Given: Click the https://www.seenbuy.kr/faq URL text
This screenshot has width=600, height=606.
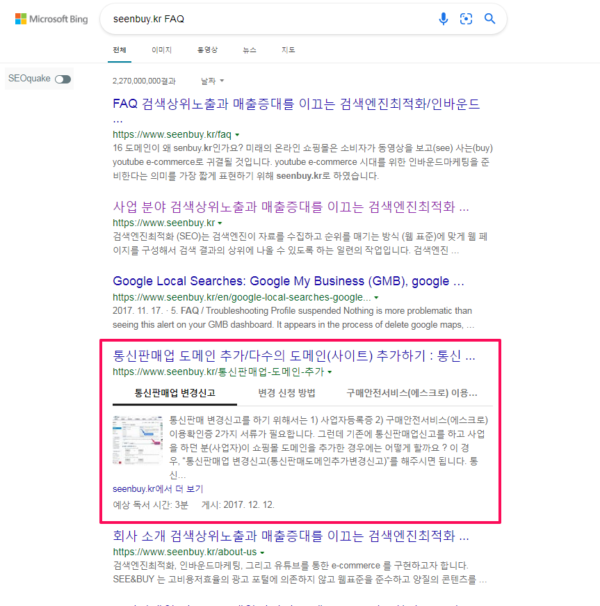Looking at the screenshot, I should [172, 135].
